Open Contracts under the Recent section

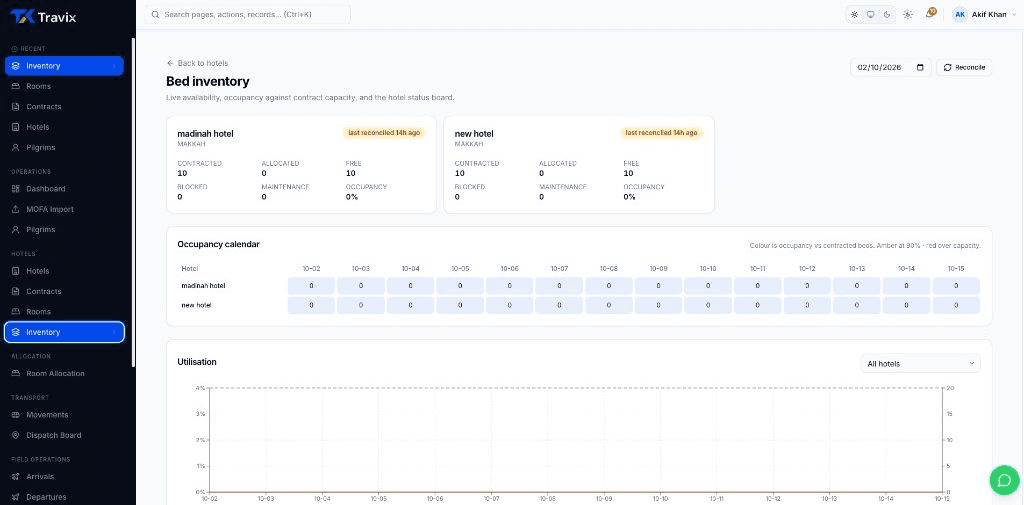tap(64, 106)
